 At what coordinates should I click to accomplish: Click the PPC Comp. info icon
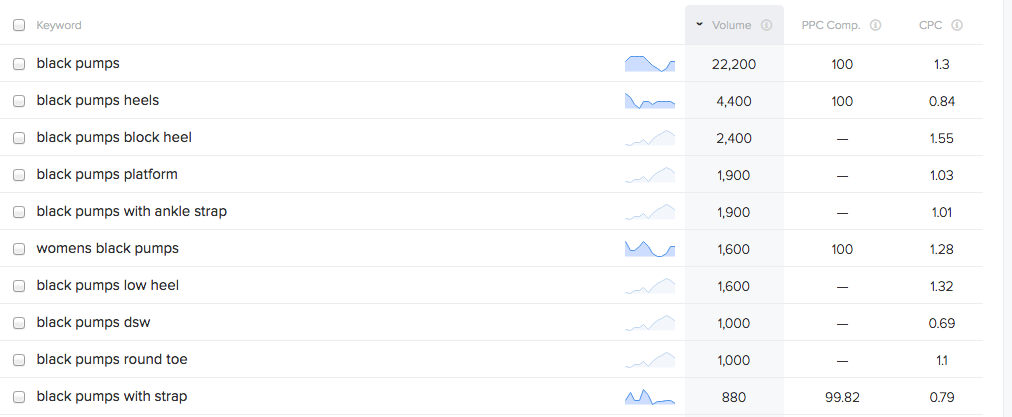pos(876,25)
